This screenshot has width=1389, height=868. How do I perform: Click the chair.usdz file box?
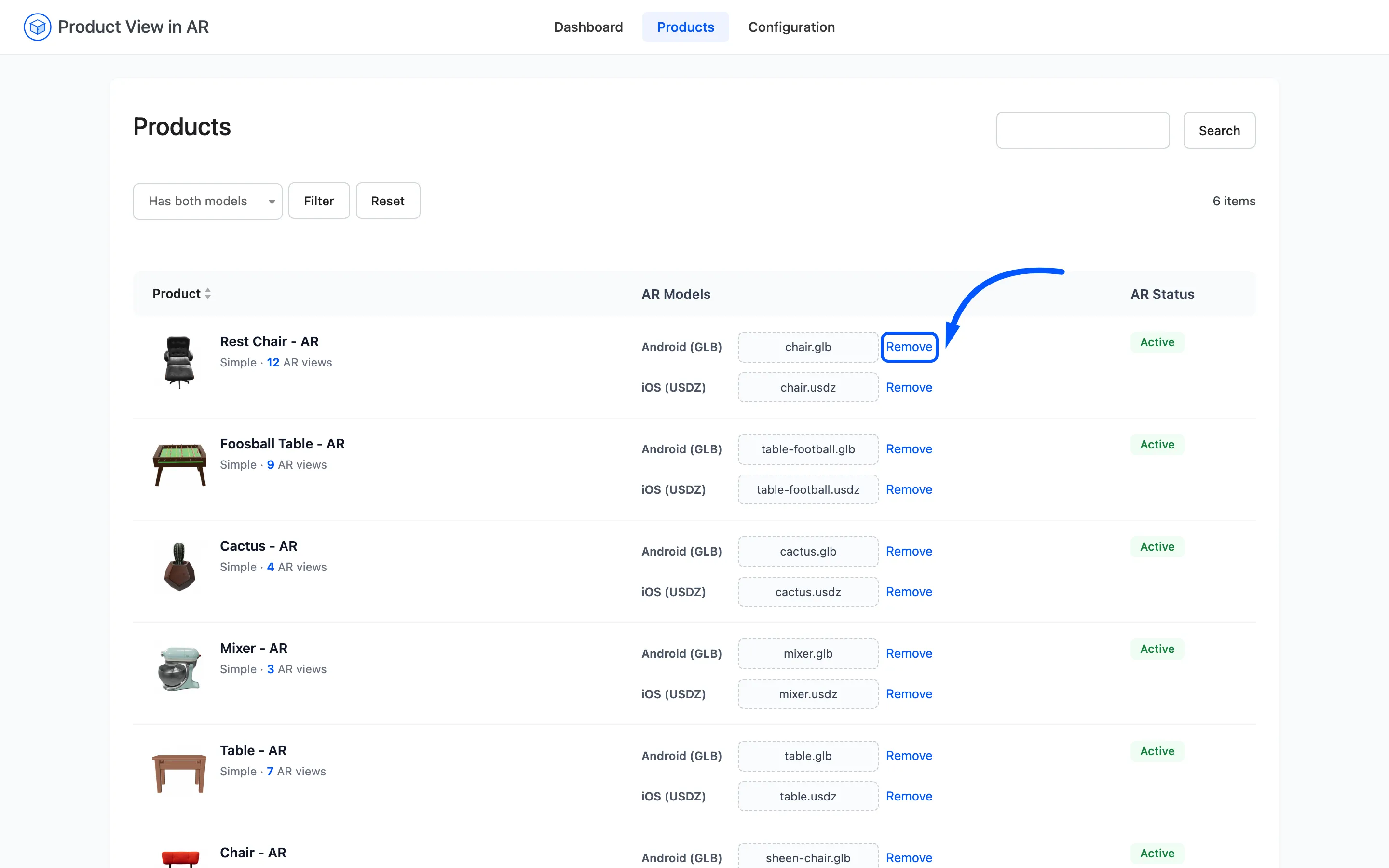[x=807, y=388]
